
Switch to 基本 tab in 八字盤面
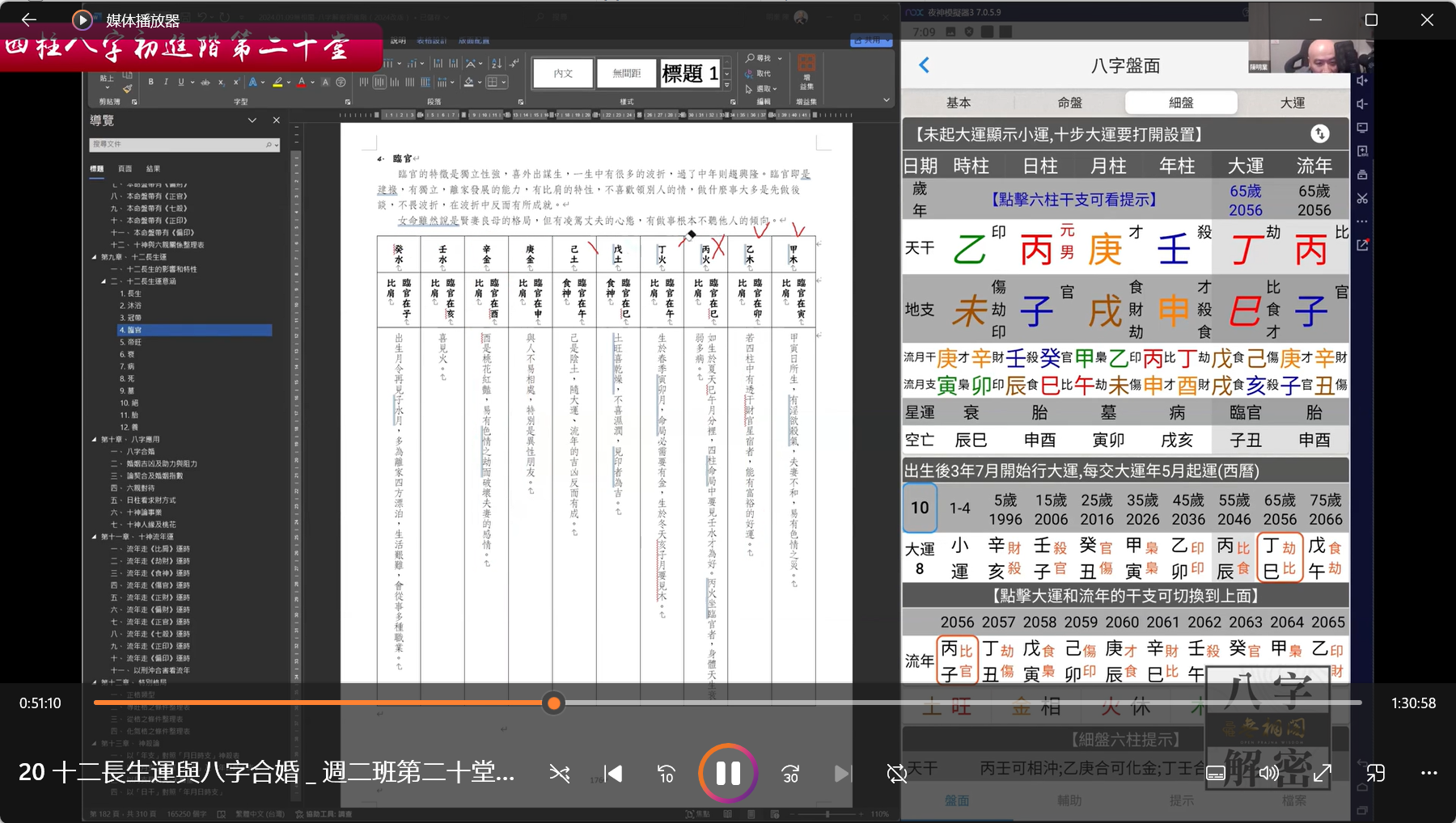coord(959,103)
